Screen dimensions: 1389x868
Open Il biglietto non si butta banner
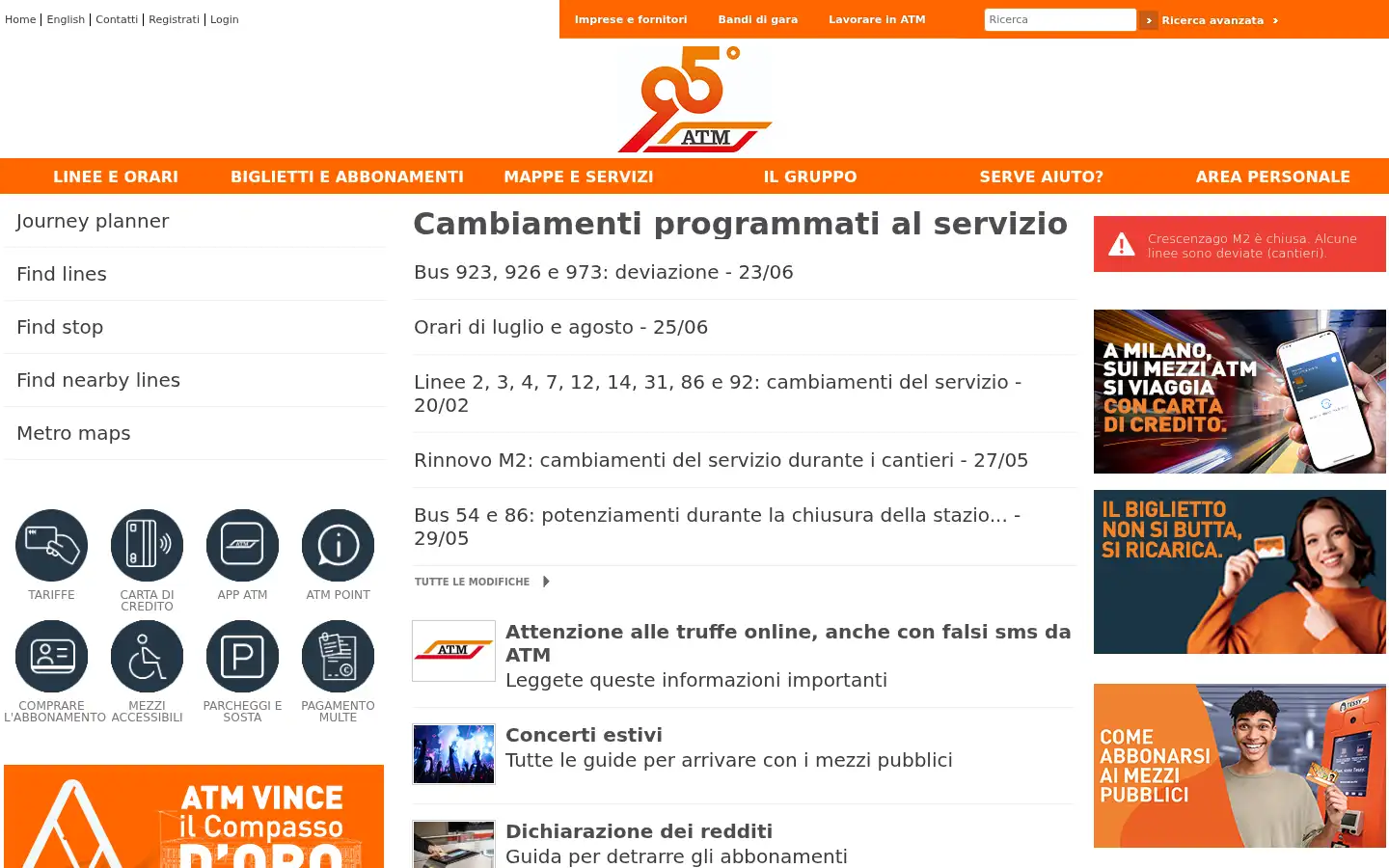[1239, 572]
